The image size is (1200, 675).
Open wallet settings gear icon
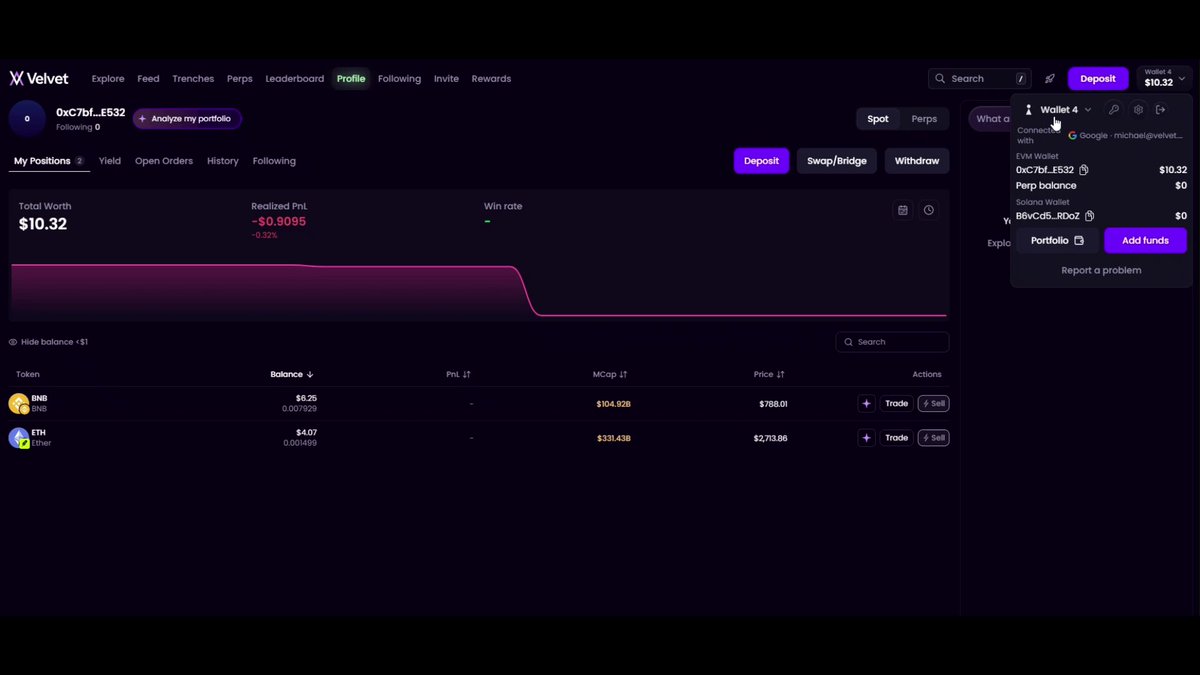[1138, 110]
